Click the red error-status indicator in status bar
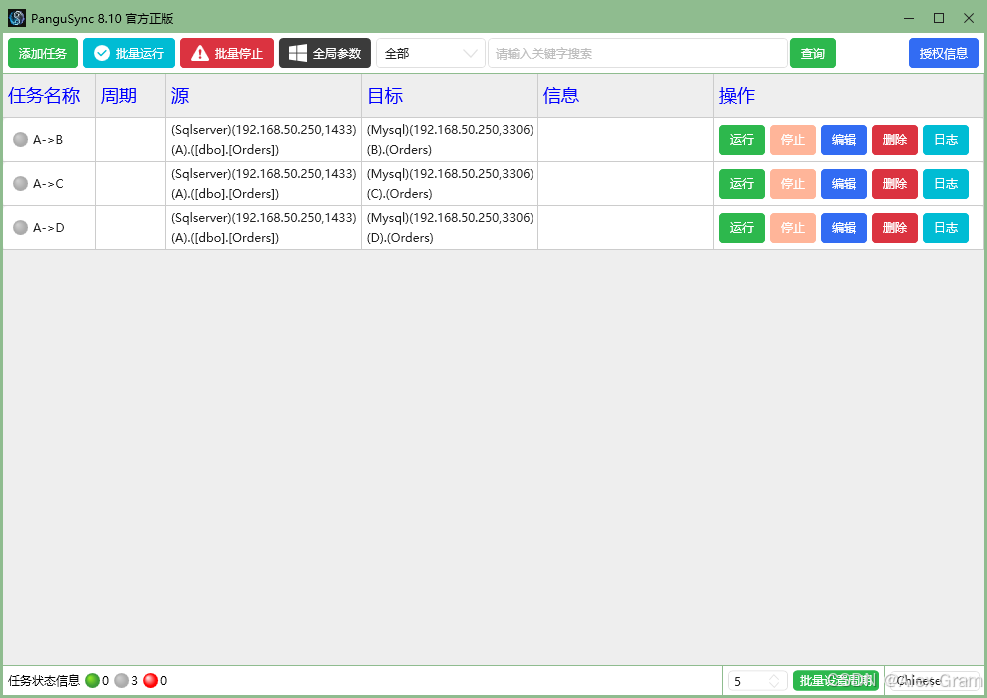Viewport: 987px width, 698px height. click(x=150, y=680)
